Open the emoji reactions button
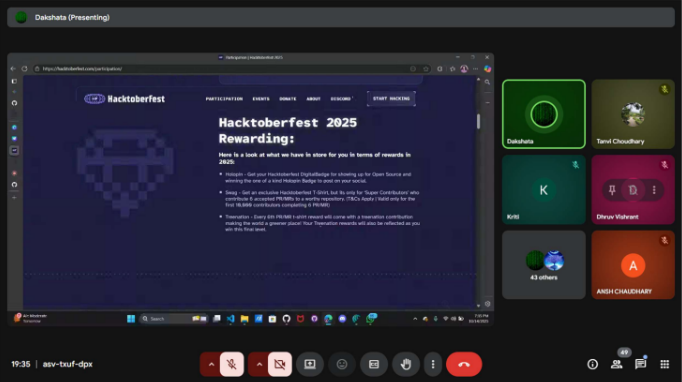Screen dimensions: 682x382 point(342,364)
